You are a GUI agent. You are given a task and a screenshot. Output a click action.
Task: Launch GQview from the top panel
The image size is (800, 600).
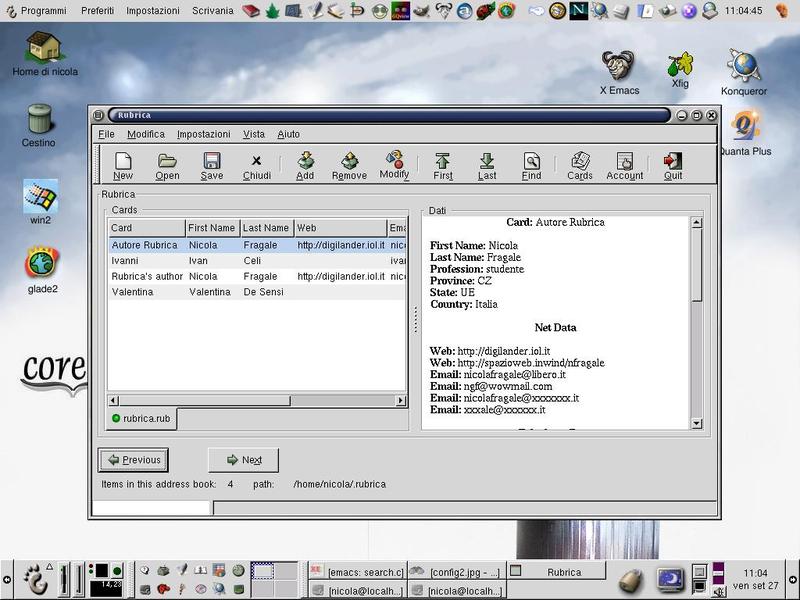(401, 11)
